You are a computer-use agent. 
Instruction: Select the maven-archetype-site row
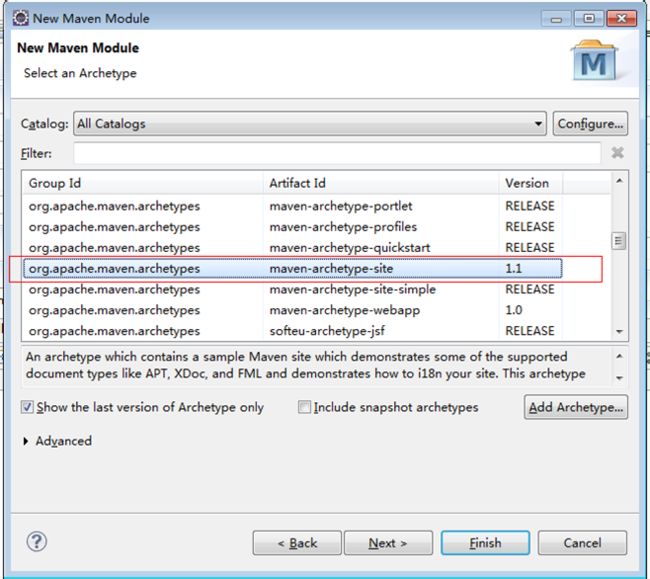pos(293,269)
